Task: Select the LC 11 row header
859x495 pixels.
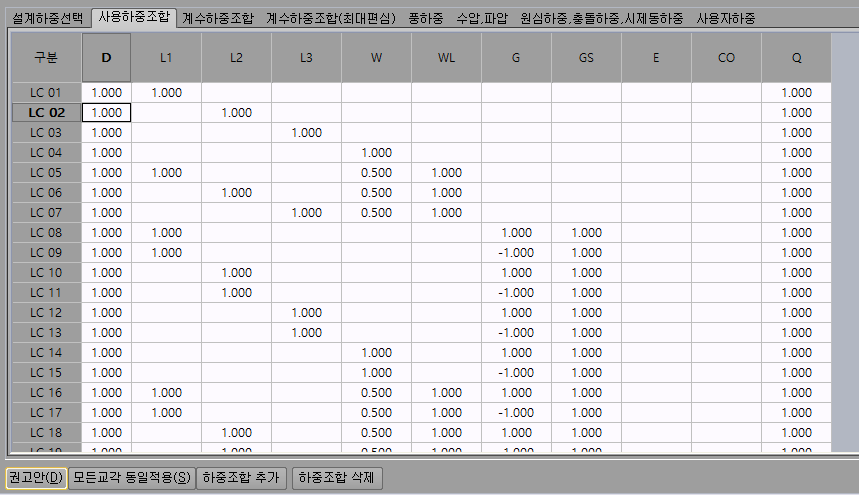Action: pyautogui.click(x=47, y=292)
